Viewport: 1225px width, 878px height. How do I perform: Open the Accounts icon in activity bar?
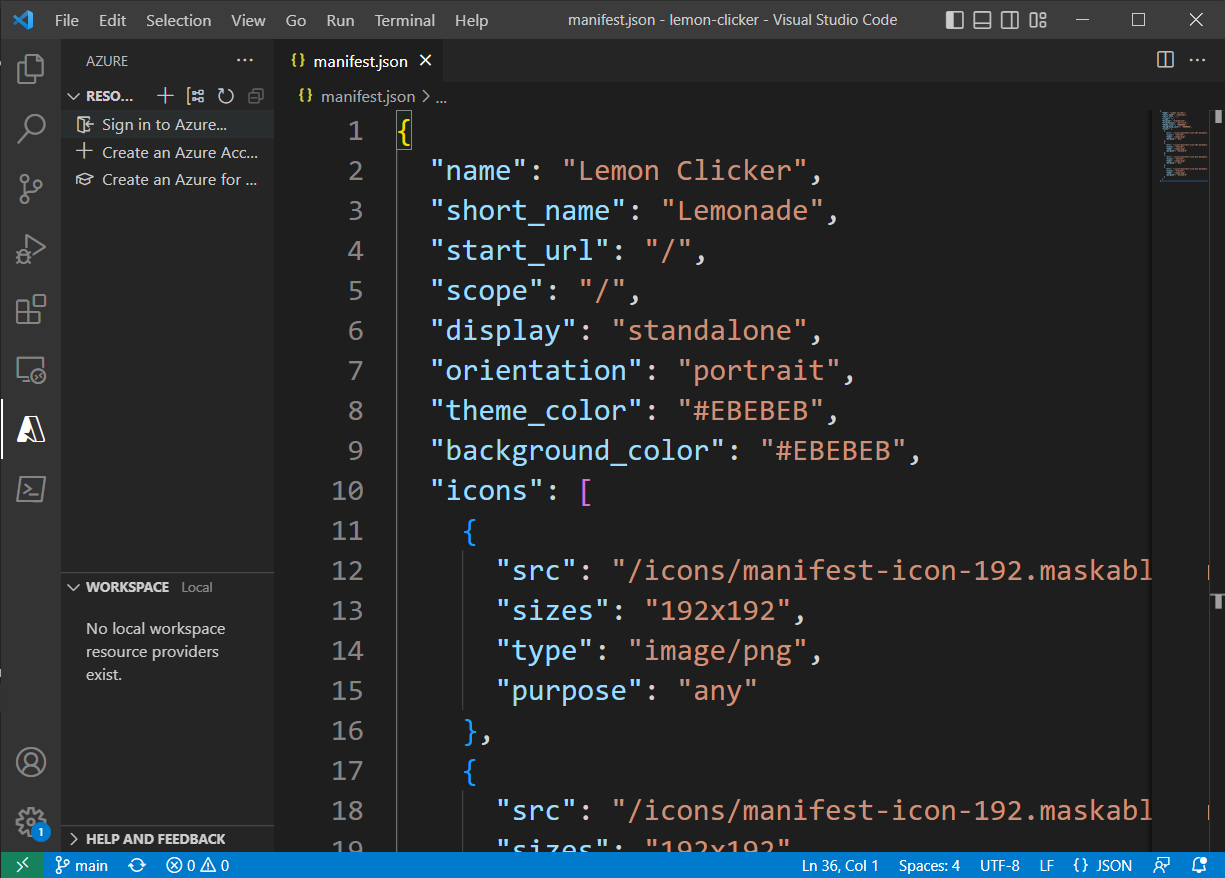pyautogui.click(x=31, y=763)
